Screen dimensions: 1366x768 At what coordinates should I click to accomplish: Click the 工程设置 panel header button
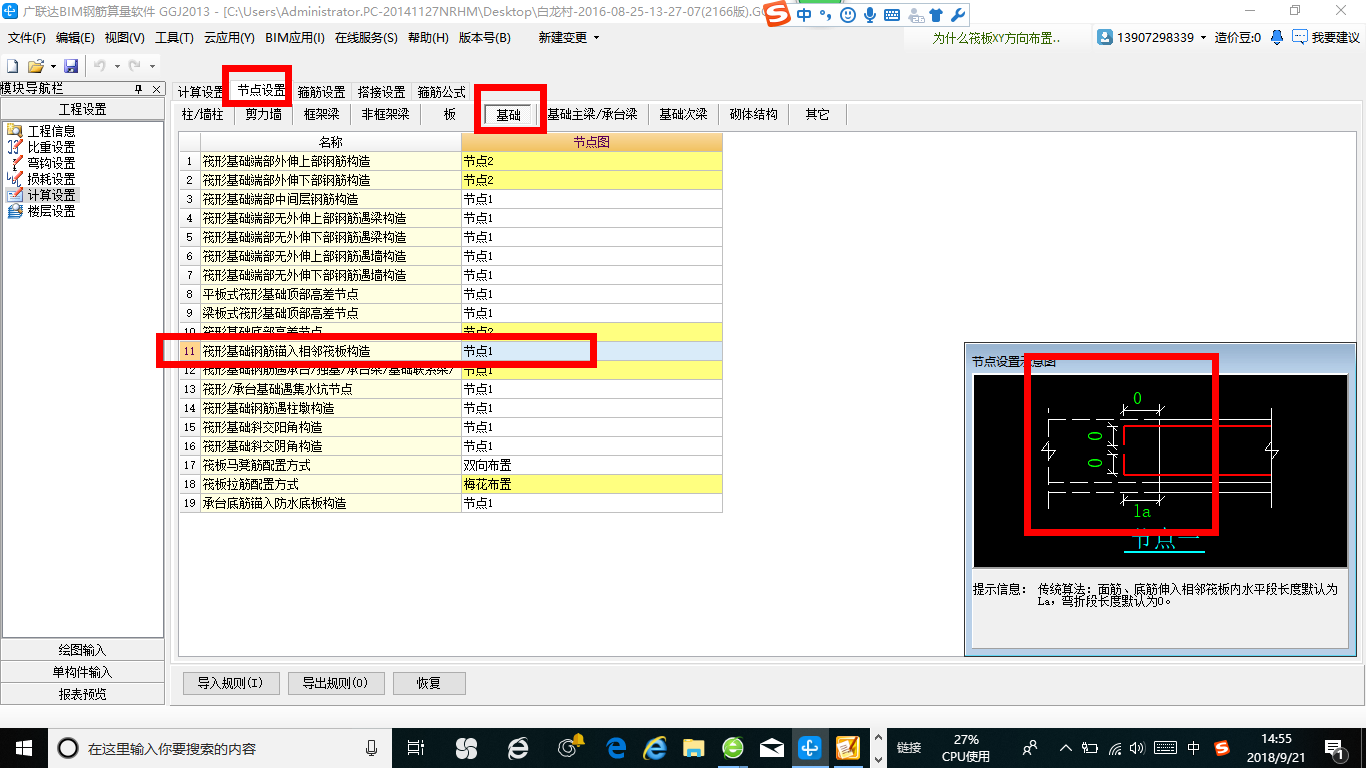pyautogui.click(x=83, y=110)
